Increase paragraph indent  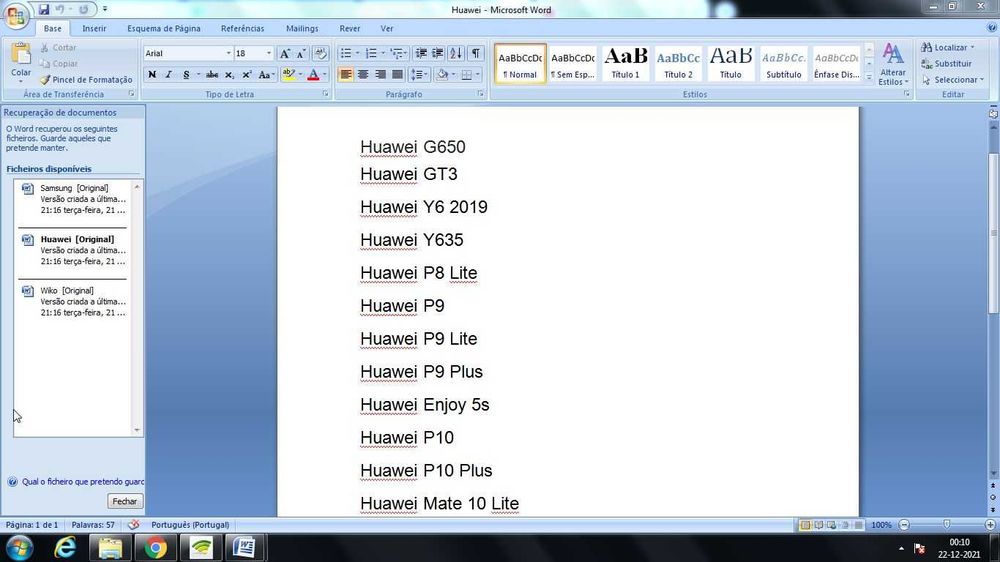point(438,54)
